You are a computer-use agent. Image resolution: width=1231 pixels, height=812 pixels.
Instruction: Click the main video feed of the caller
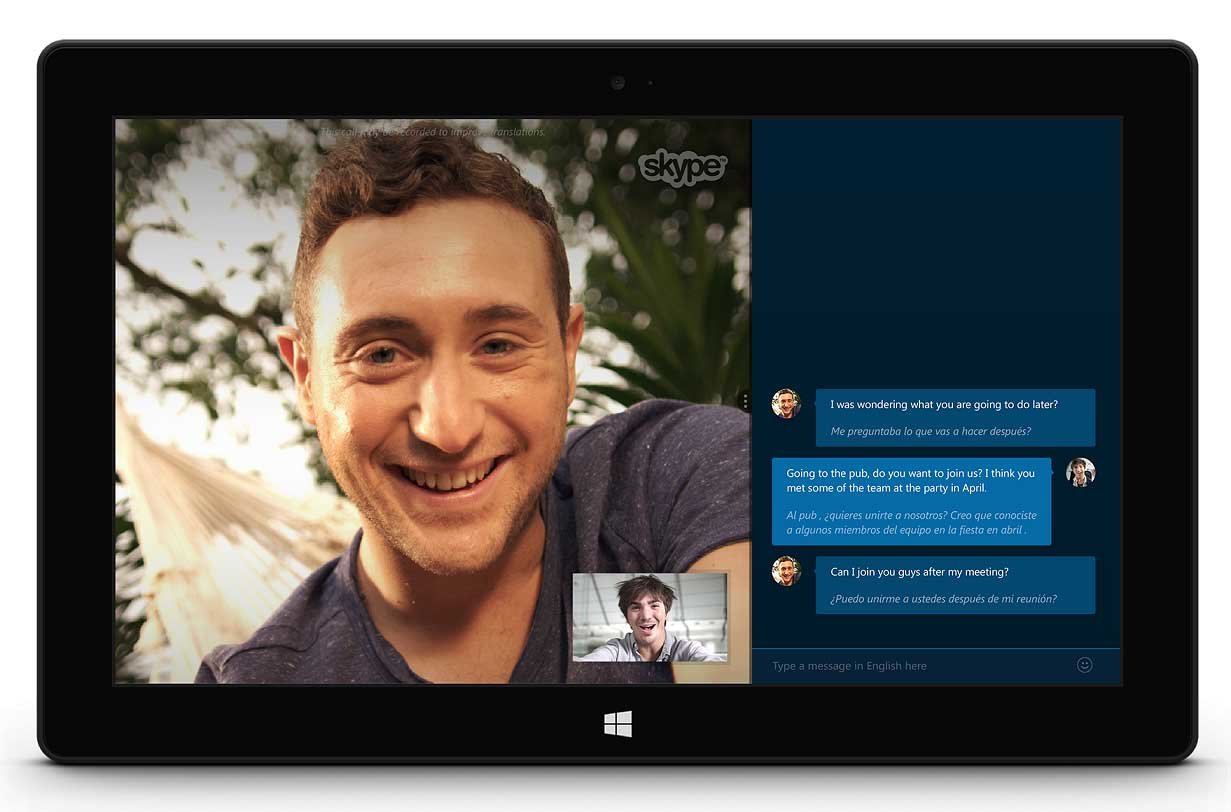coord(400,400)
